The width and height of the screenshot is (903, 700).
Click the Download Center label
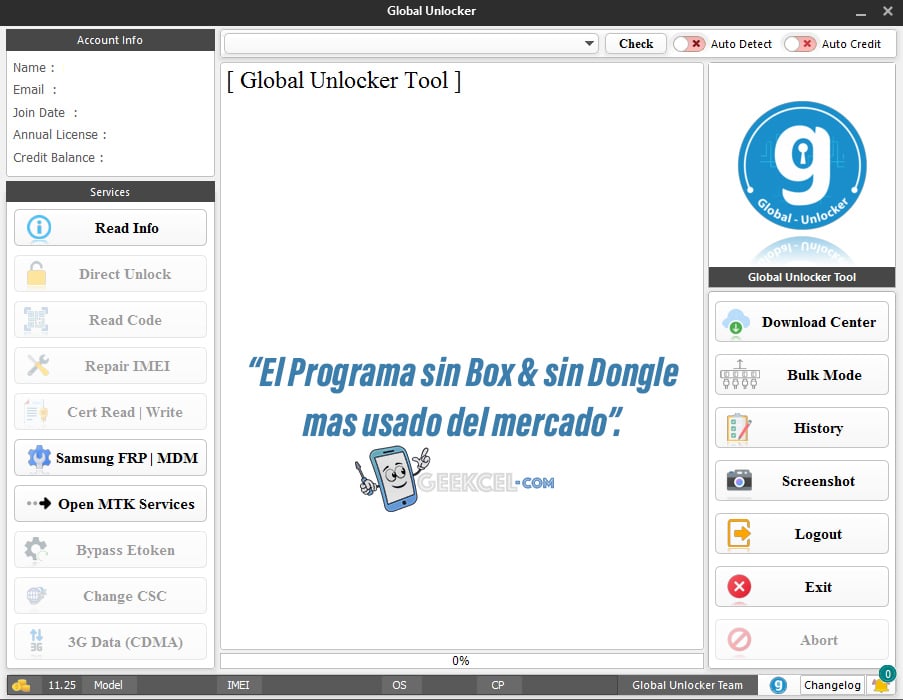coord(818,322)
